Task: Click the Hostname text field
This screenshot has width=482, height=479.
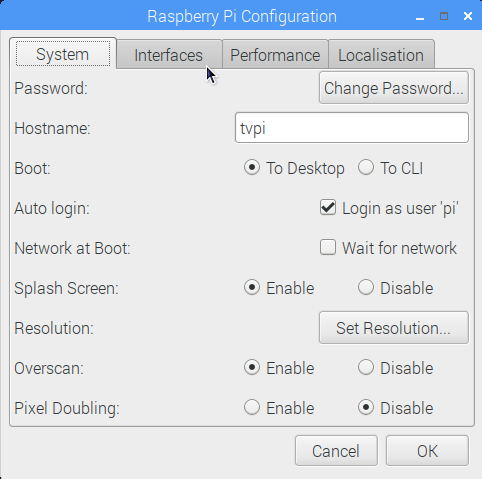Action: pos(352,128)
